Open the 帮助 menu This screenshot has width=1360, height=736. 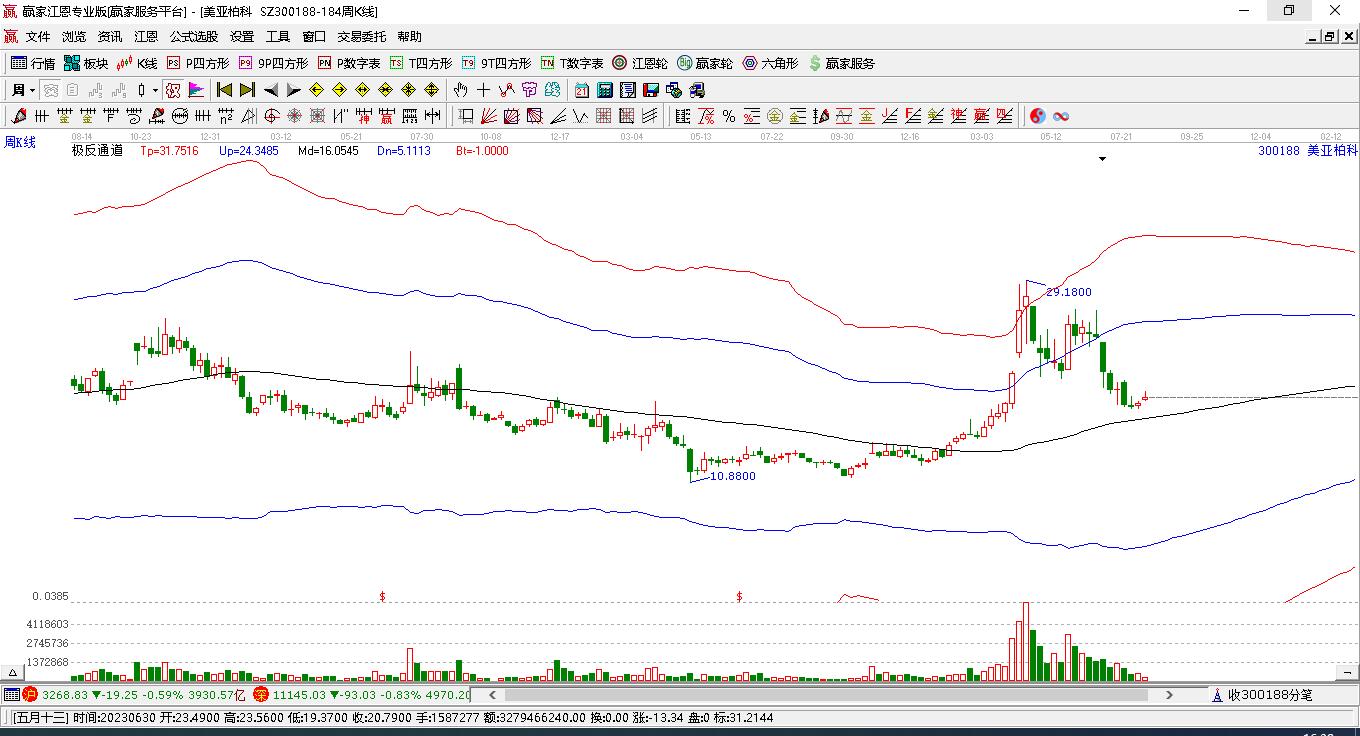tap(410, 37)
